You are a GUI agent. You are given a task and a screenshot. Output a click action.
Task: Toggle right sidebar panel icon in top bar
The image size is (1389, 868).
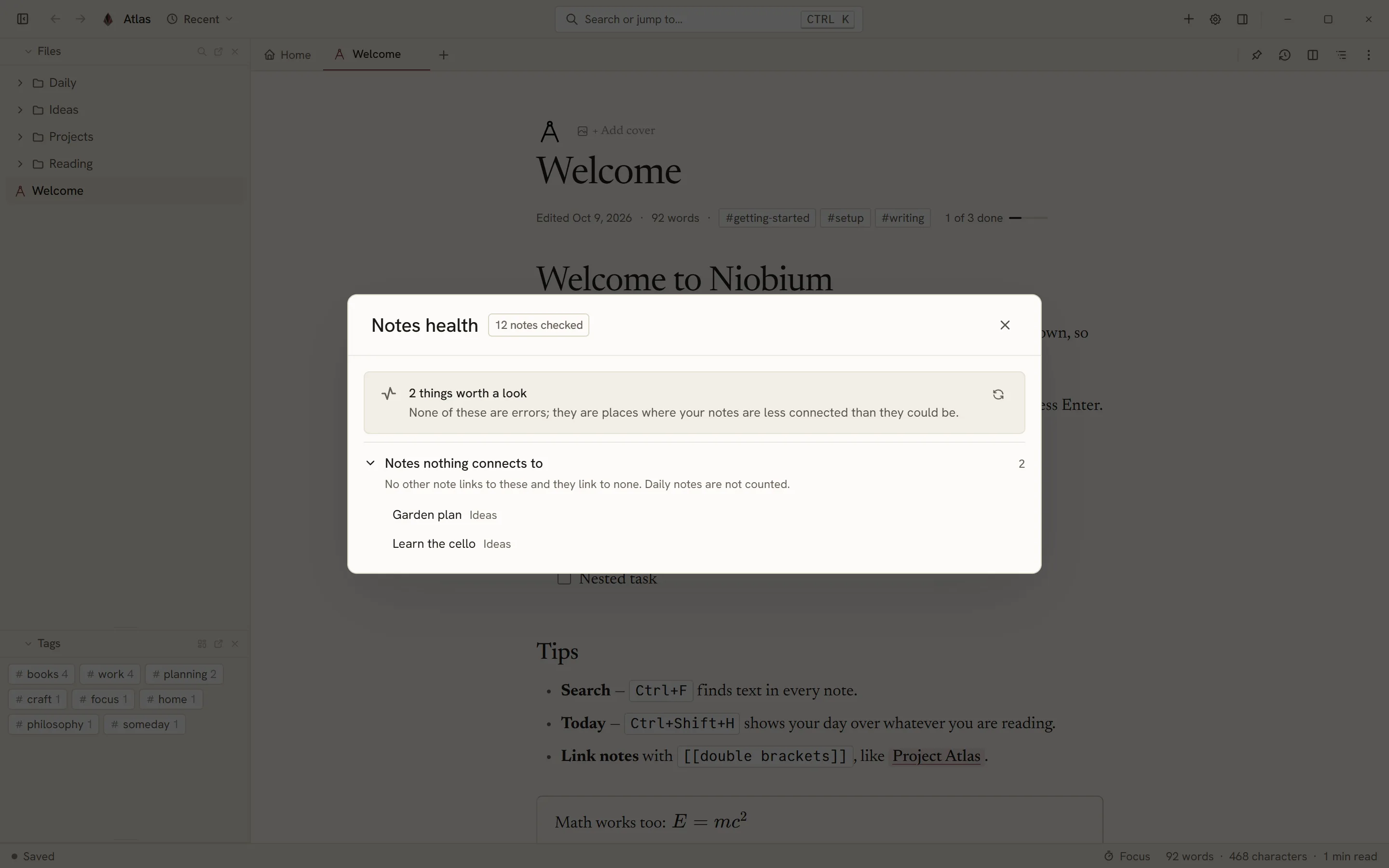(x=1242, y=19)
